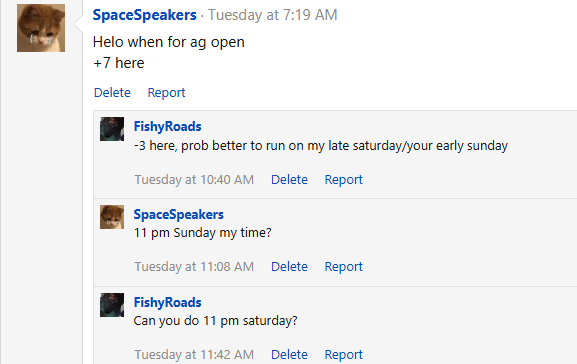Click the Tuesday at 11:08 AM comment timestamp

194,266
